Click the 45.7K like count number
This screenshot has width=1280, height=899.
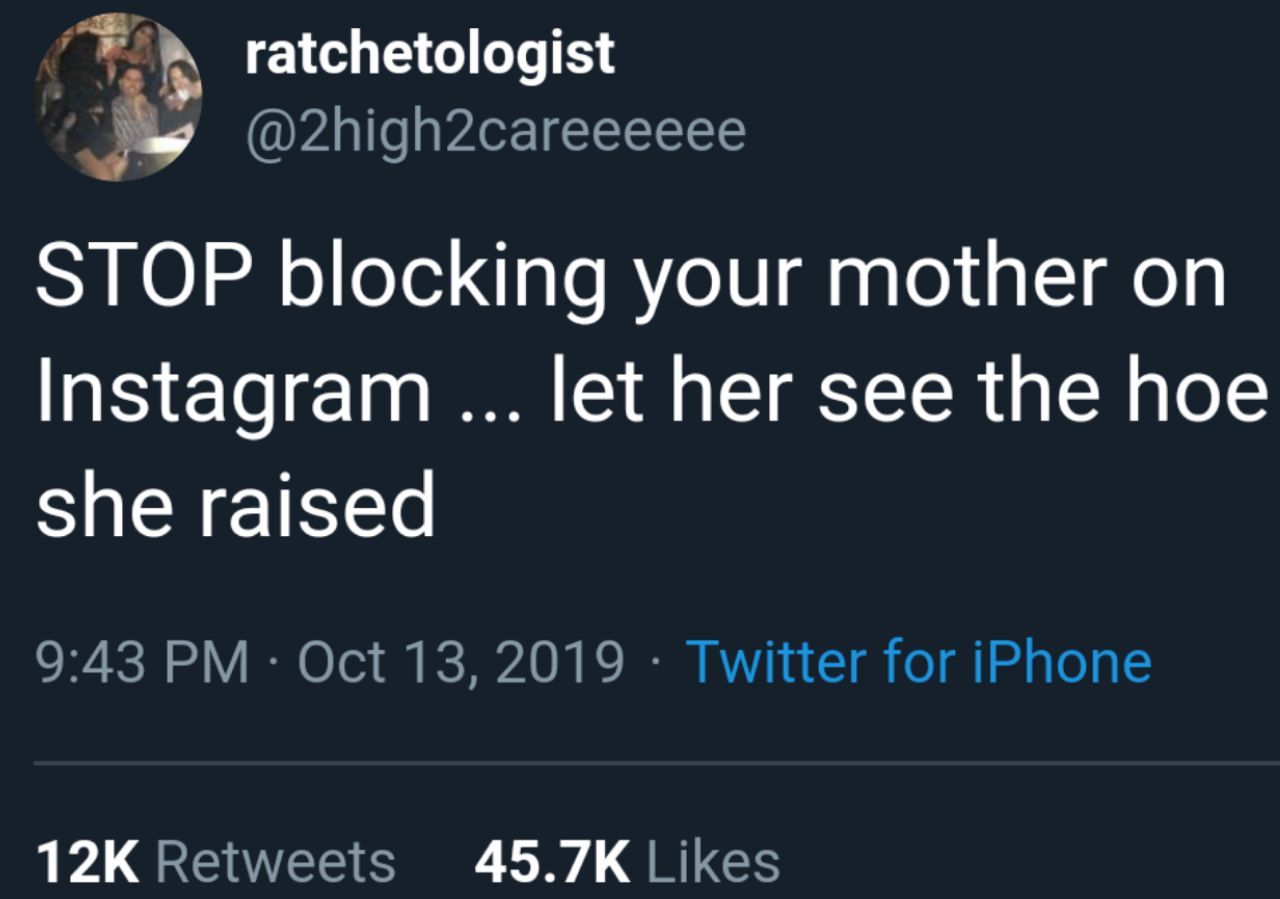click(x=552, y=862)
